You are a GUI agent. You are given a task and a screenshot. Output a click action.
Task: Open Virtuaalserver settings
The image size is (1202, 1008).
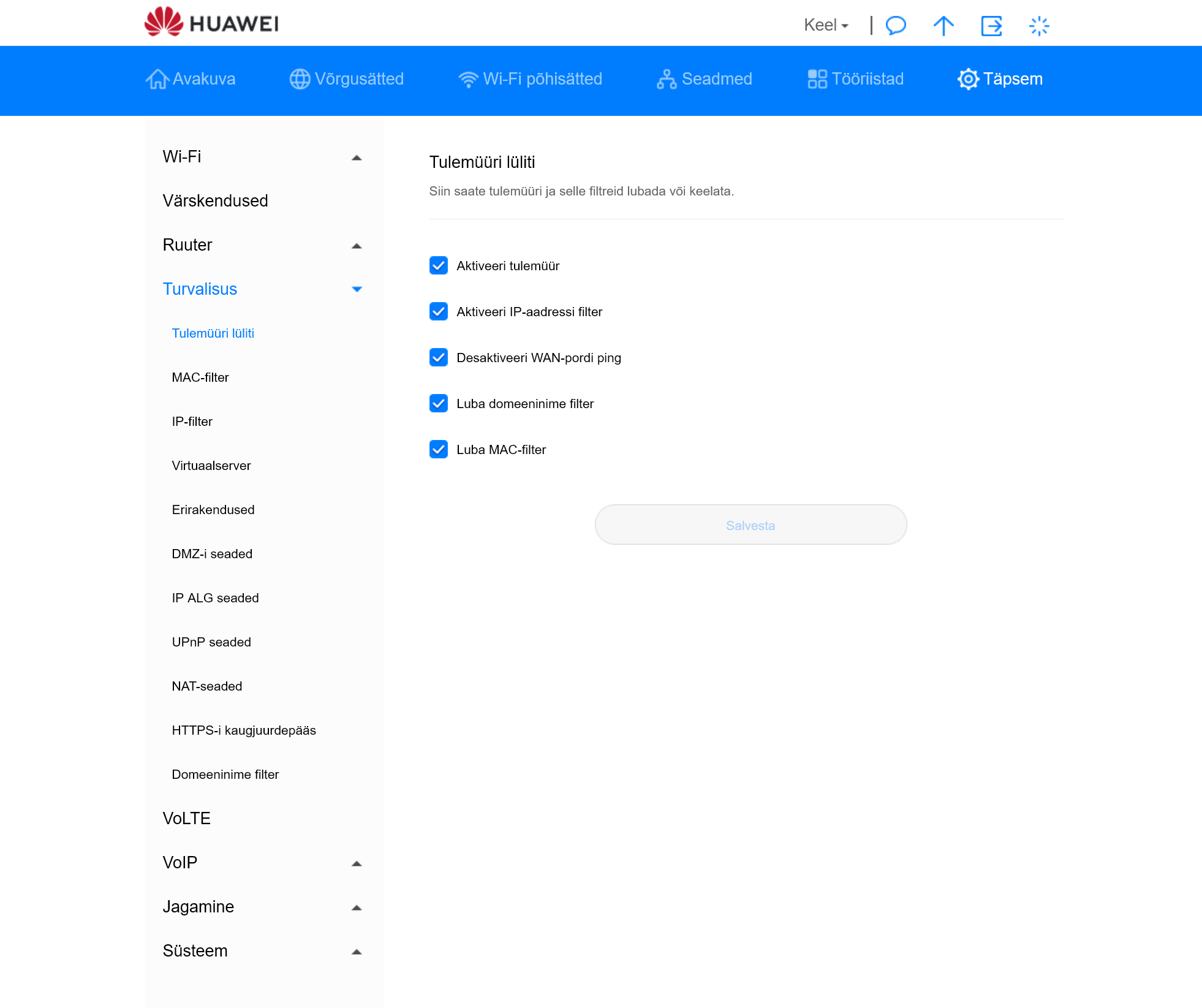click(211, 466)
